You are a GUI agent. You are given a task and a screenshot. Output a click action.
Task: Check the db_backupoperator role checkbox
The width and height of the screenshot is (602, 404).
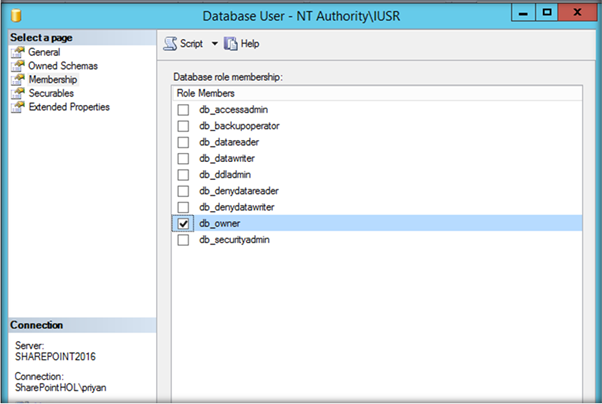(x=183, y=126)
